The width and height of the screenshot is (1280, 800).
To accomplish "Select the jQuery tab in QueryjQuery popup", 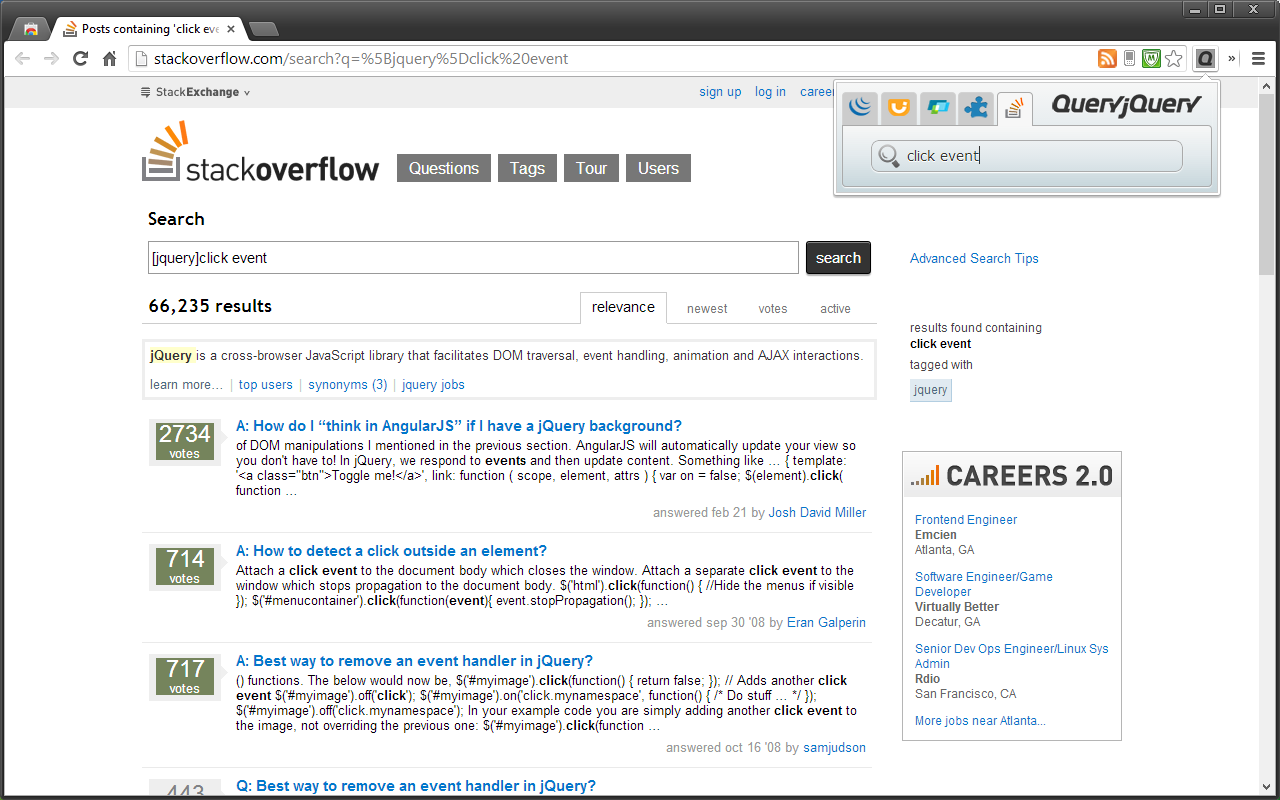I will [x=860, y=107].
